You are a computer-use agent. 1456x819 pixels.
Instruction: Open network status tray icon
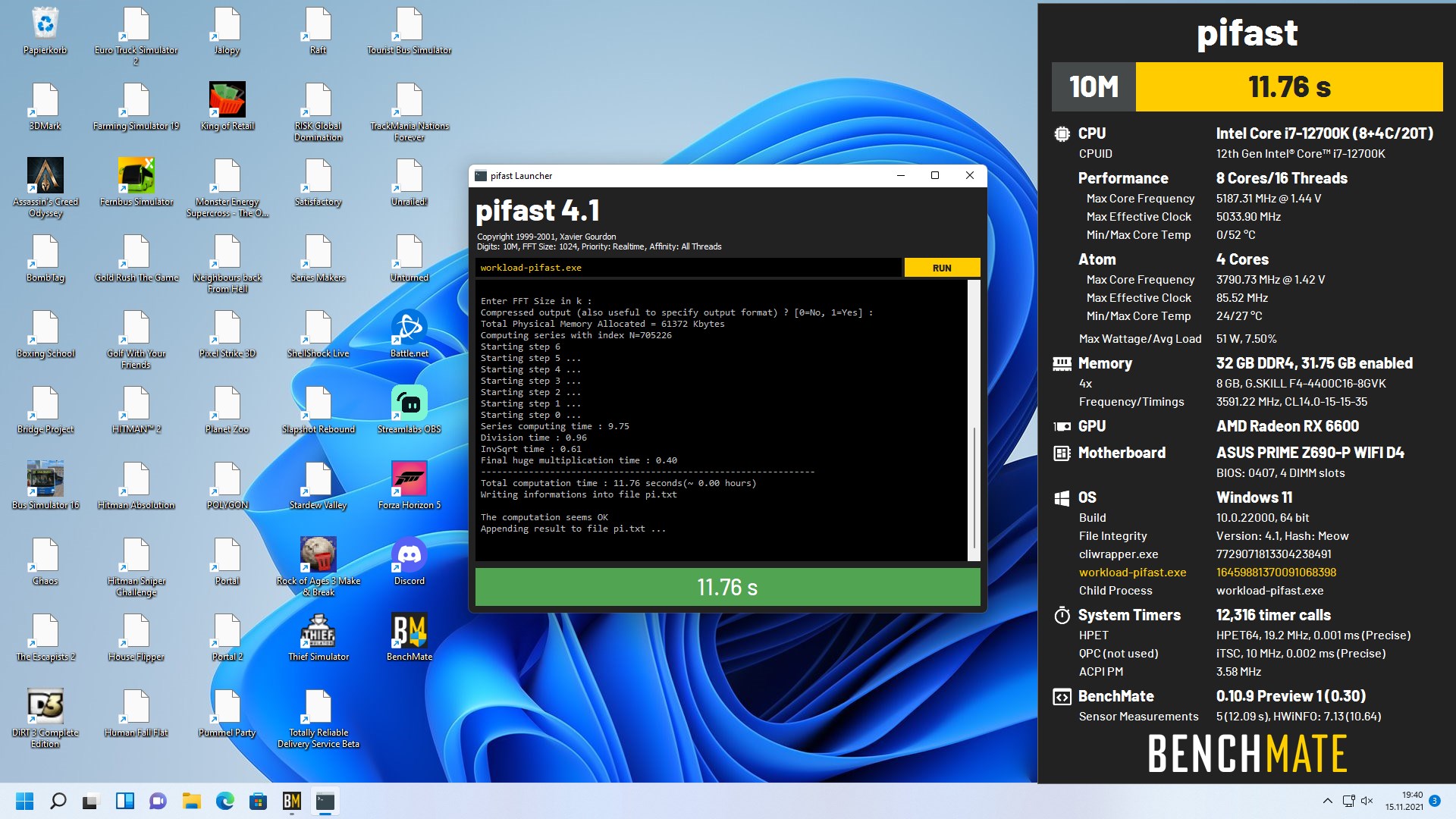tap(1348, 801)
